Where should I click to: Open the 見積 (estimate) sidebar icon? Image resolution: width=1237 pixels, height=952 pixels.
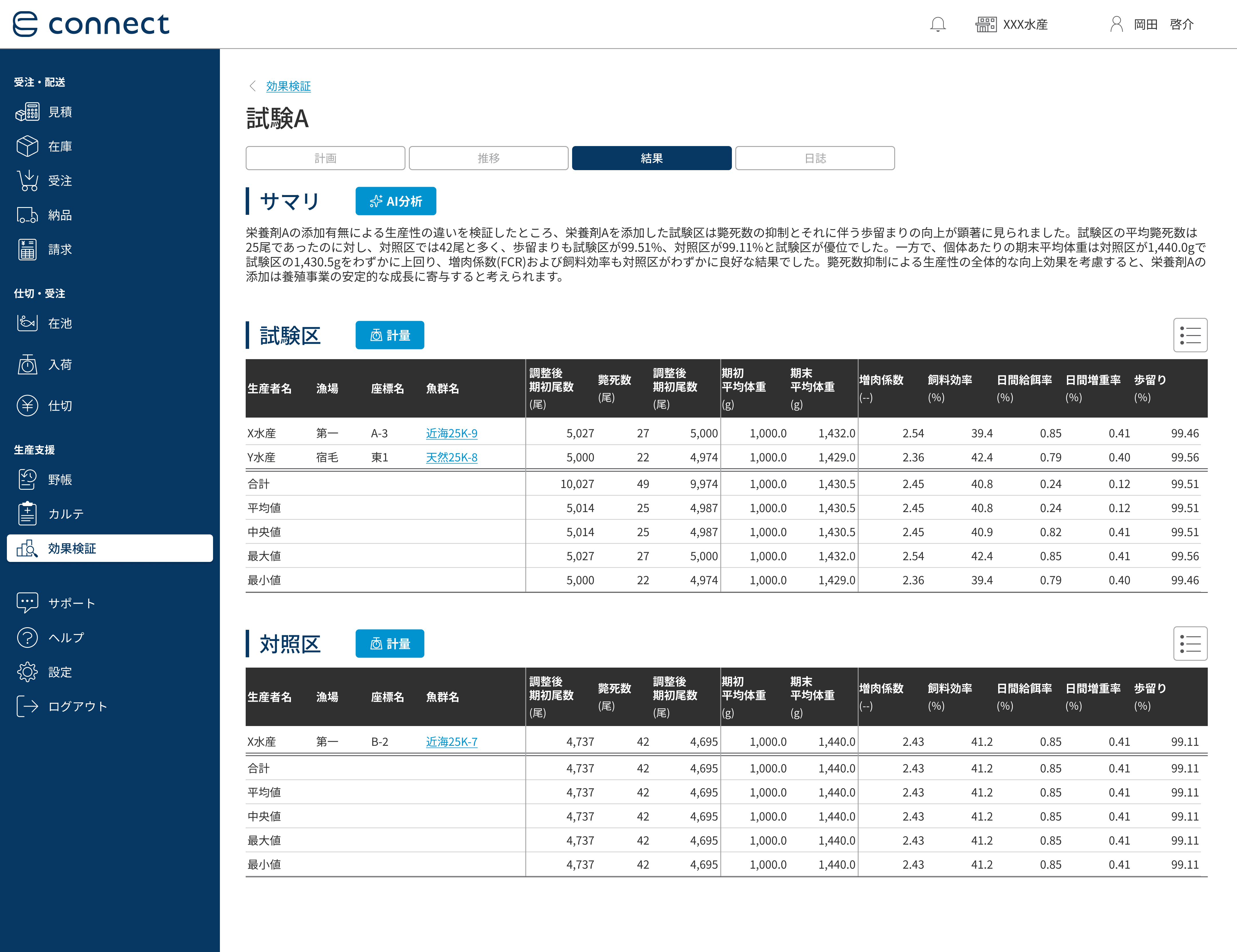point(27,112)
